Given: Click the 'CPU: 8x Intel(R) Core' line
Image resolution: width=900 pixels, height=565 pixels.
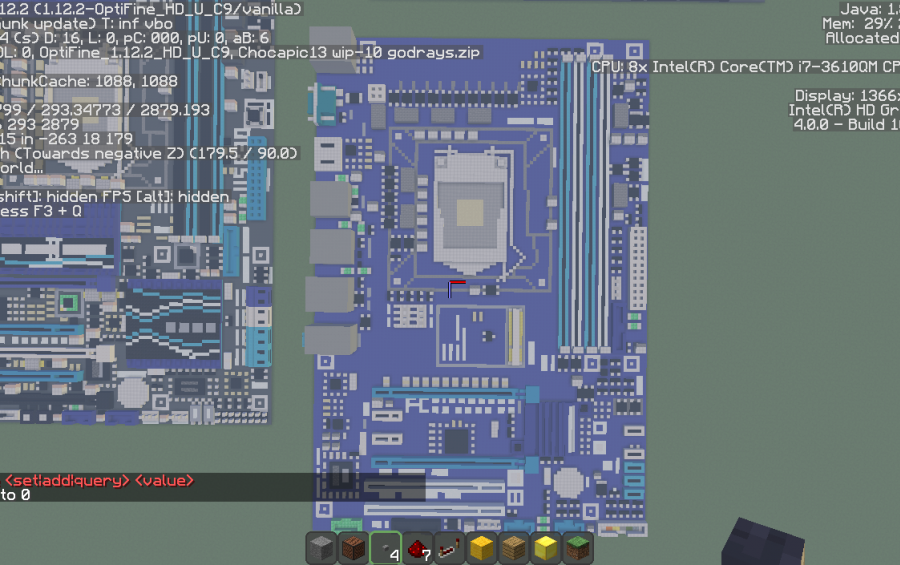Looking at the screenshot, I should tap(745, 67).
